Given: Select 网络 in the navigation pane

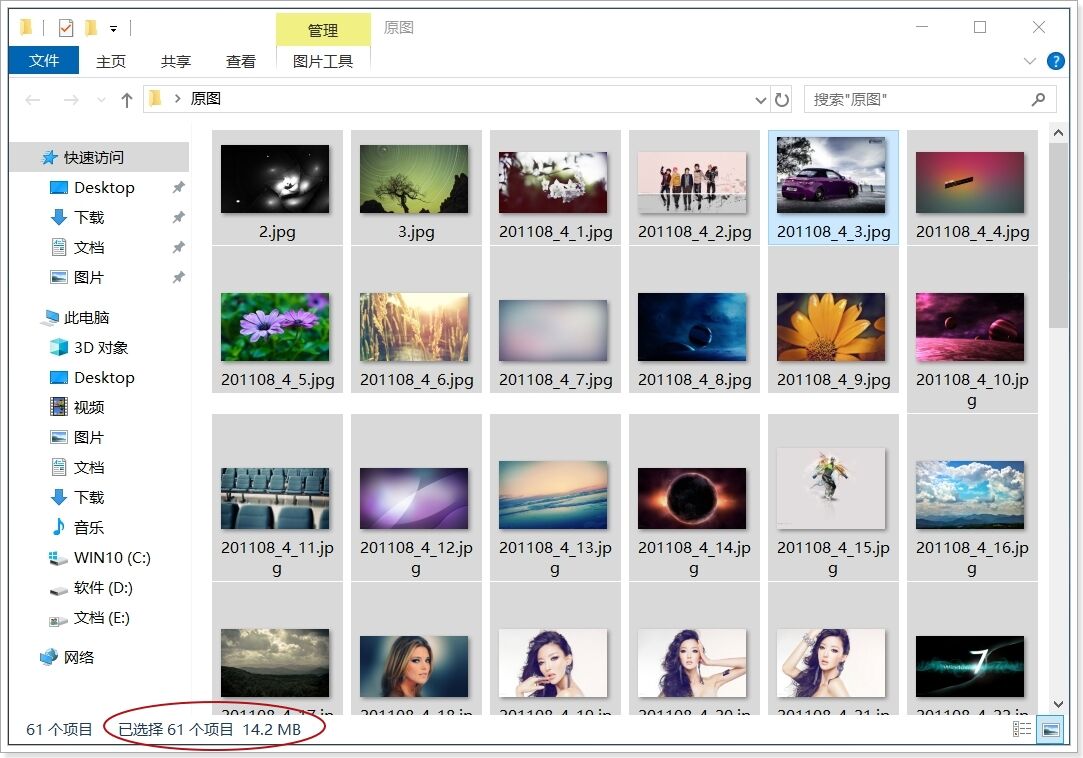Looking at the screenshot, I should point(78,657).
